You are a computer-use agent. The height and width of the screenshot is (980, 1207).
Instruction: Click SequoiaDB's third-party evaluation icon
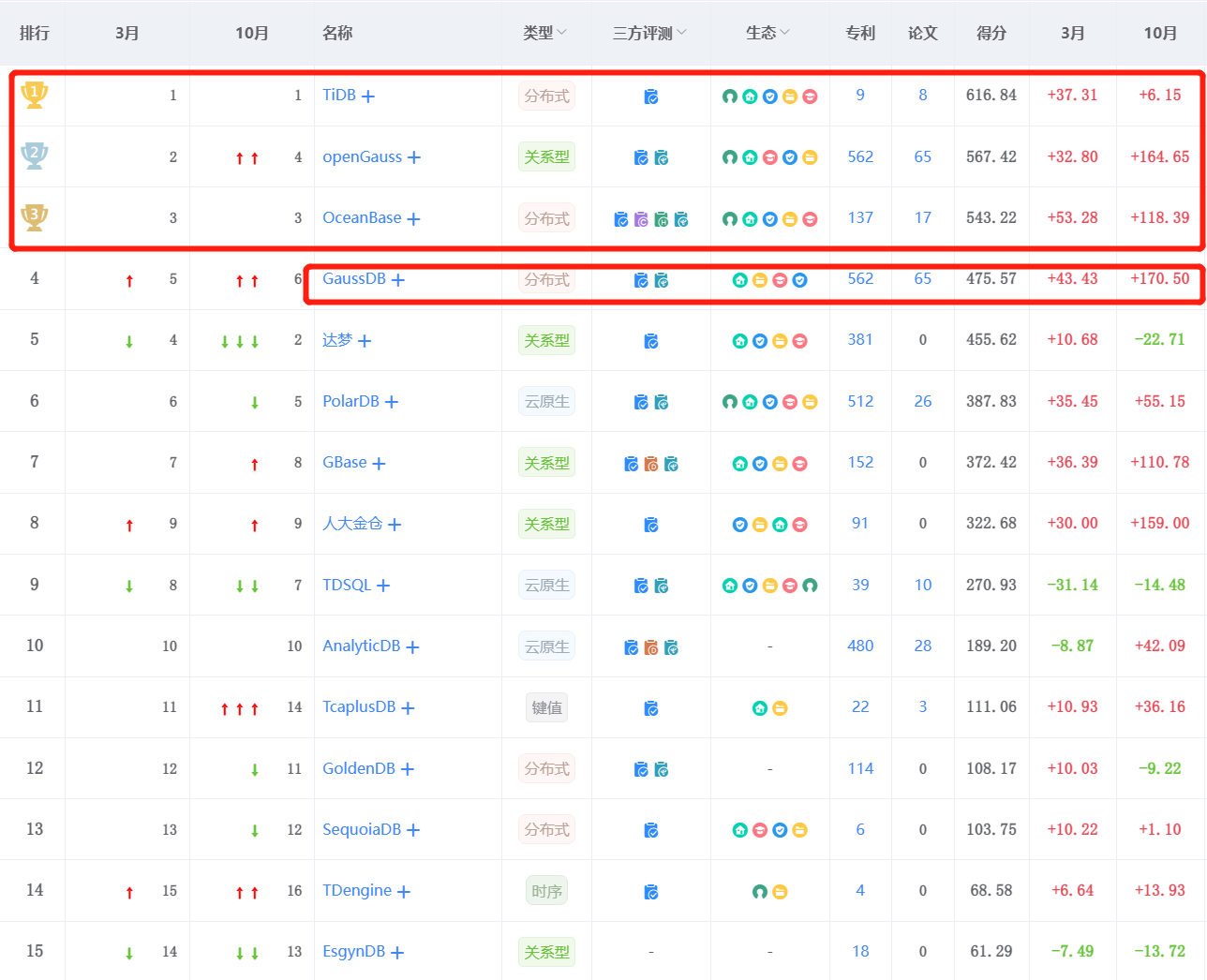651,830
